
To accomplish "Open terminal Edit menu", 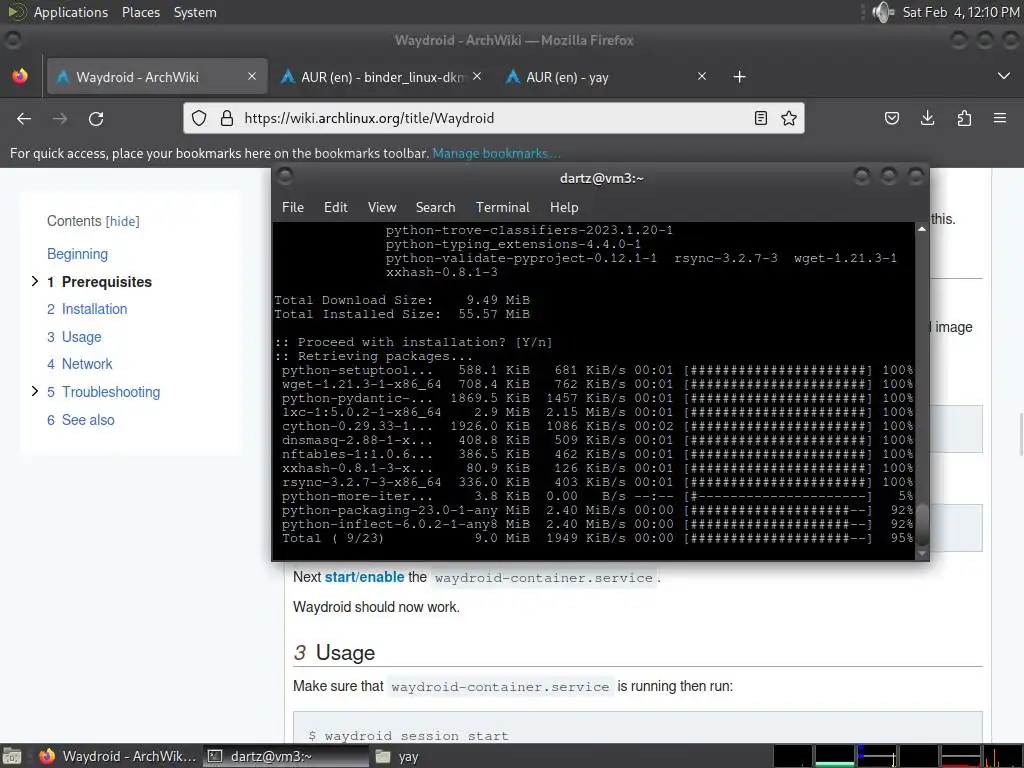I will coord(336,207).
